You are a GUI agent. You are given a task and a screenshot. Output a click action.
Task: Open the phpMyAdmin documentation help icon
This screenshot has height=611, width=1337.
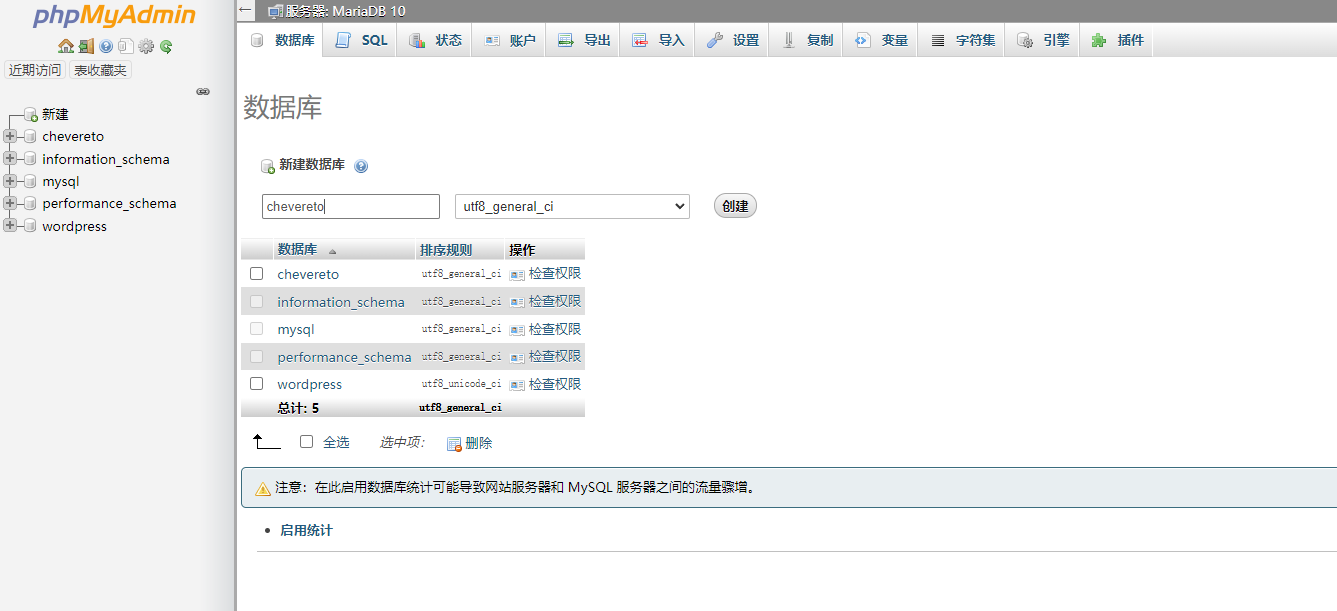[106, 46]
